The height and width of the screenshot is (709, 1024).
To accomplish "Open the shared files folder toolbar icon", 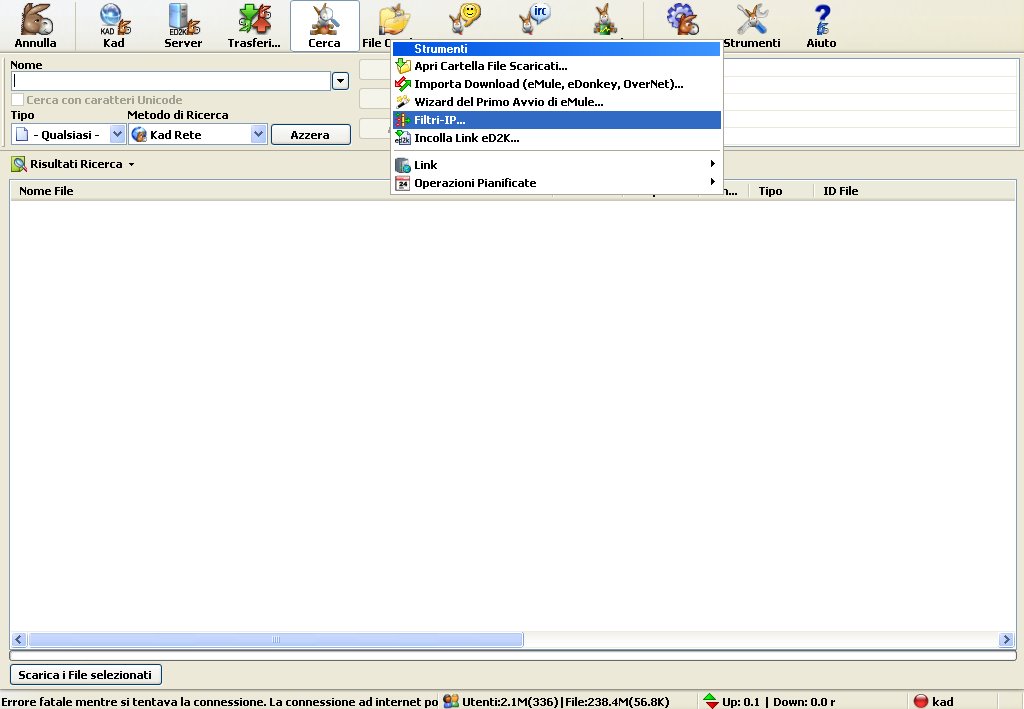I will [394, 19].
